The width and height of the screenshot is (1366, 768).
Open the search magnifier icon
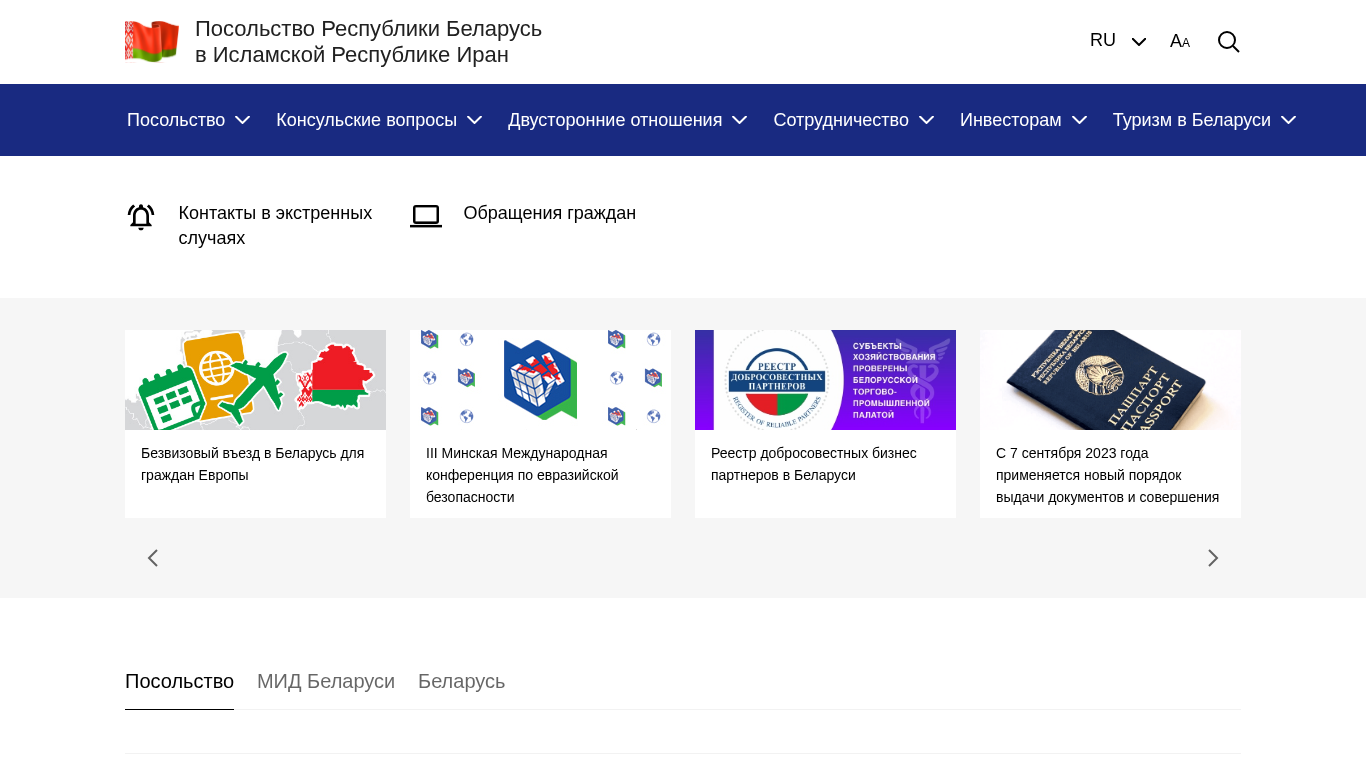[1228, 42]
